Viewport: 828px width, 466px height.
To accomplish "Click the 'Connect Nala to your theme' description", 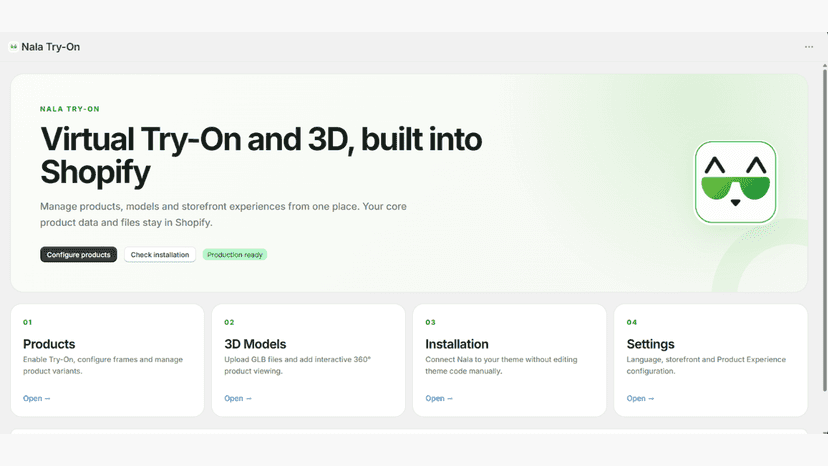I will click(x=501, y=365).
